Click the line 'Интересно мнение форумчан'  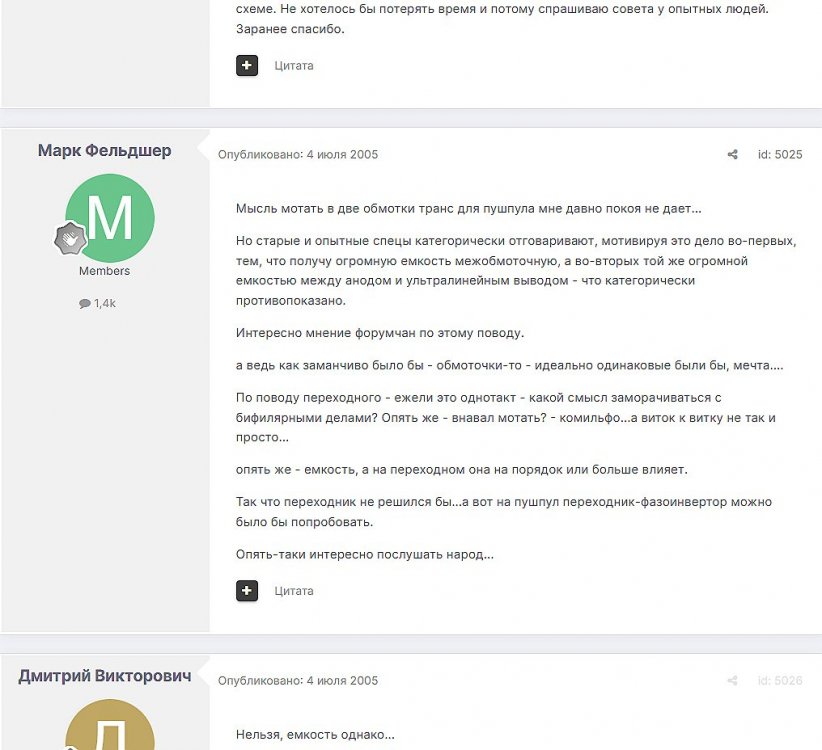tap(380, 333)
